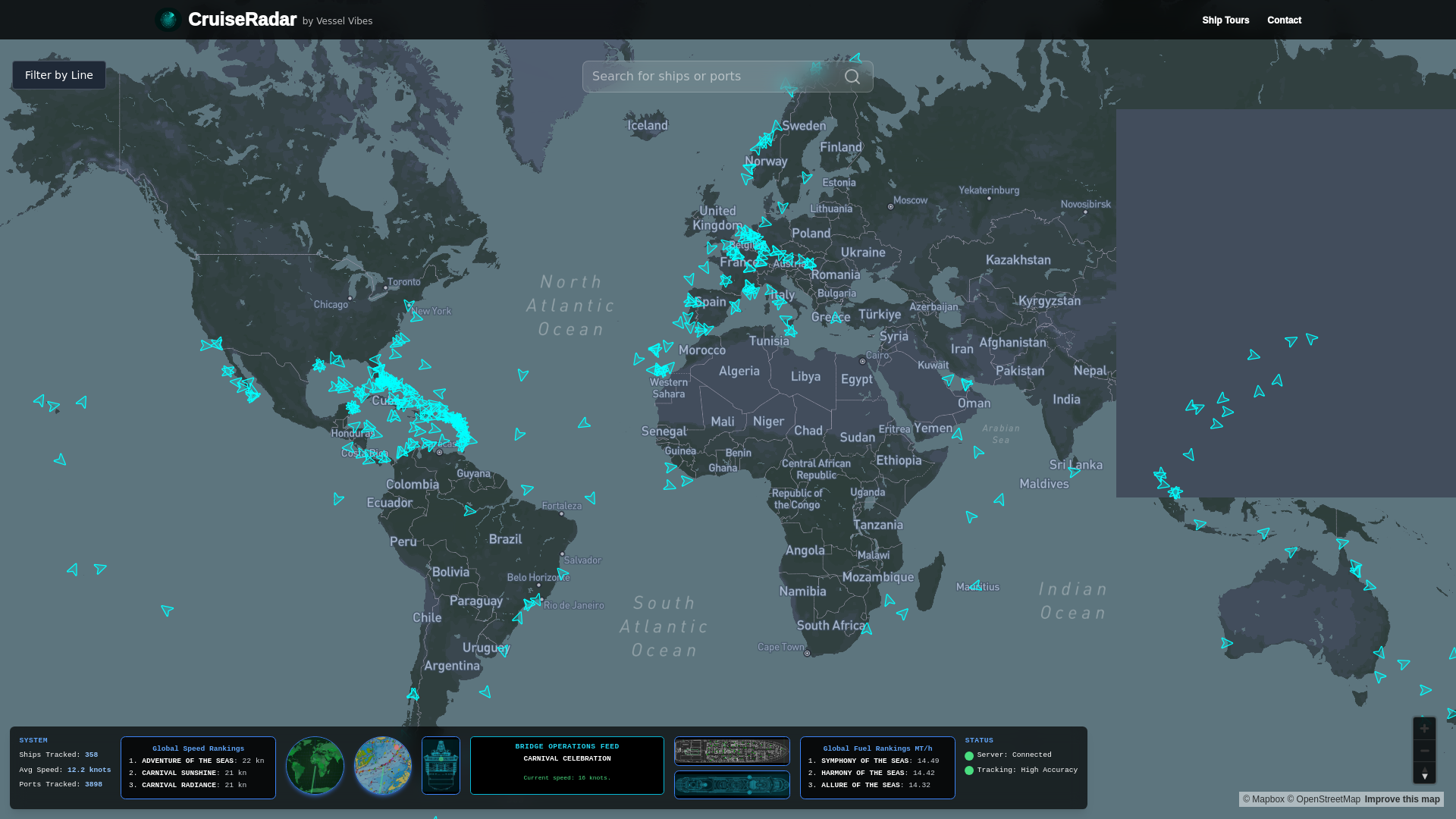The width and height of the screenshot is (1456, 819).
Task: Open the Filter by Line dropdown
Action: pos(59,75)
